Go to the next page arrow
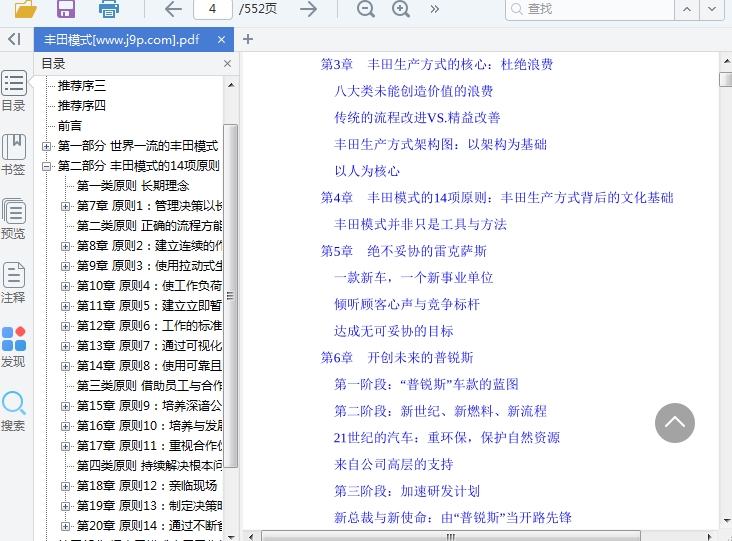The height and width of the screenshot is (541, 732). tap(308, 9)
